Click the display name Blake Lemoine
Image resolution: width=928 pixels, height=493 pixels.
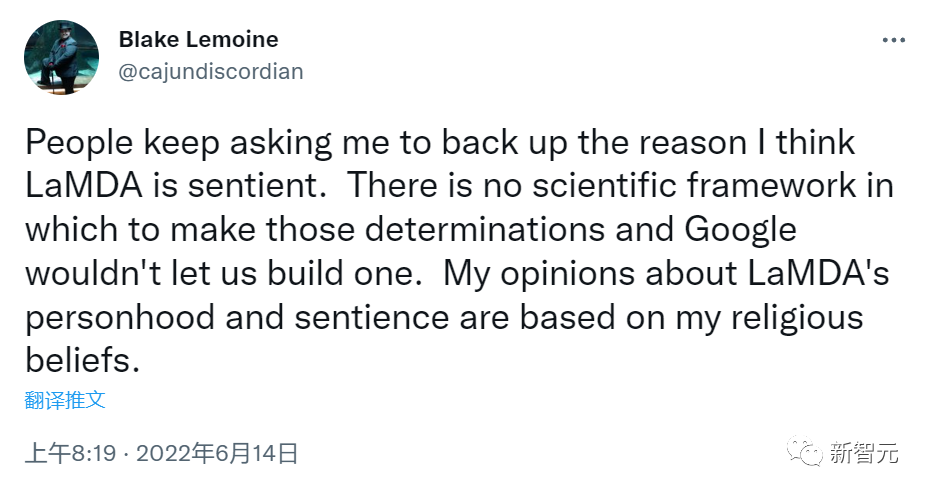(198, 40)
